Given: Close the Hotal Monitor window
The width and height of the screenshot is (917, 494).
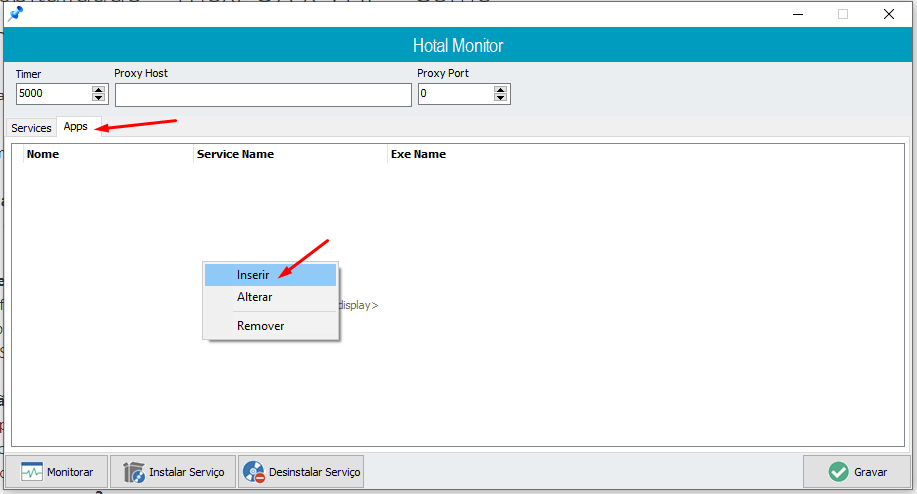Looking at the screenshot, I should pyautogui.click(x=888, y=14).
